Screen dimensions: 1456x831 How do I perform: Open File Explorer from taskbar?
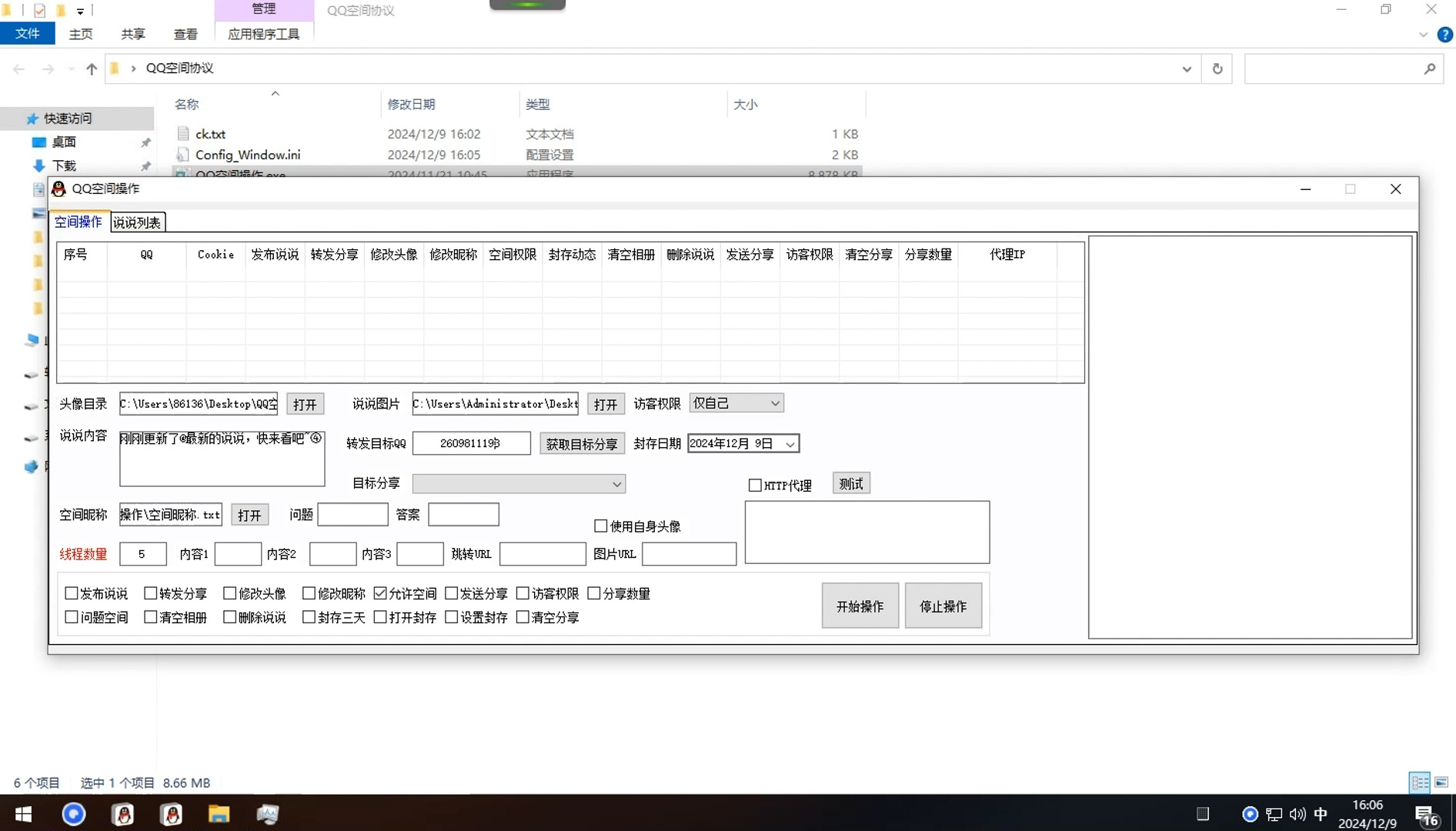point(219,813)
